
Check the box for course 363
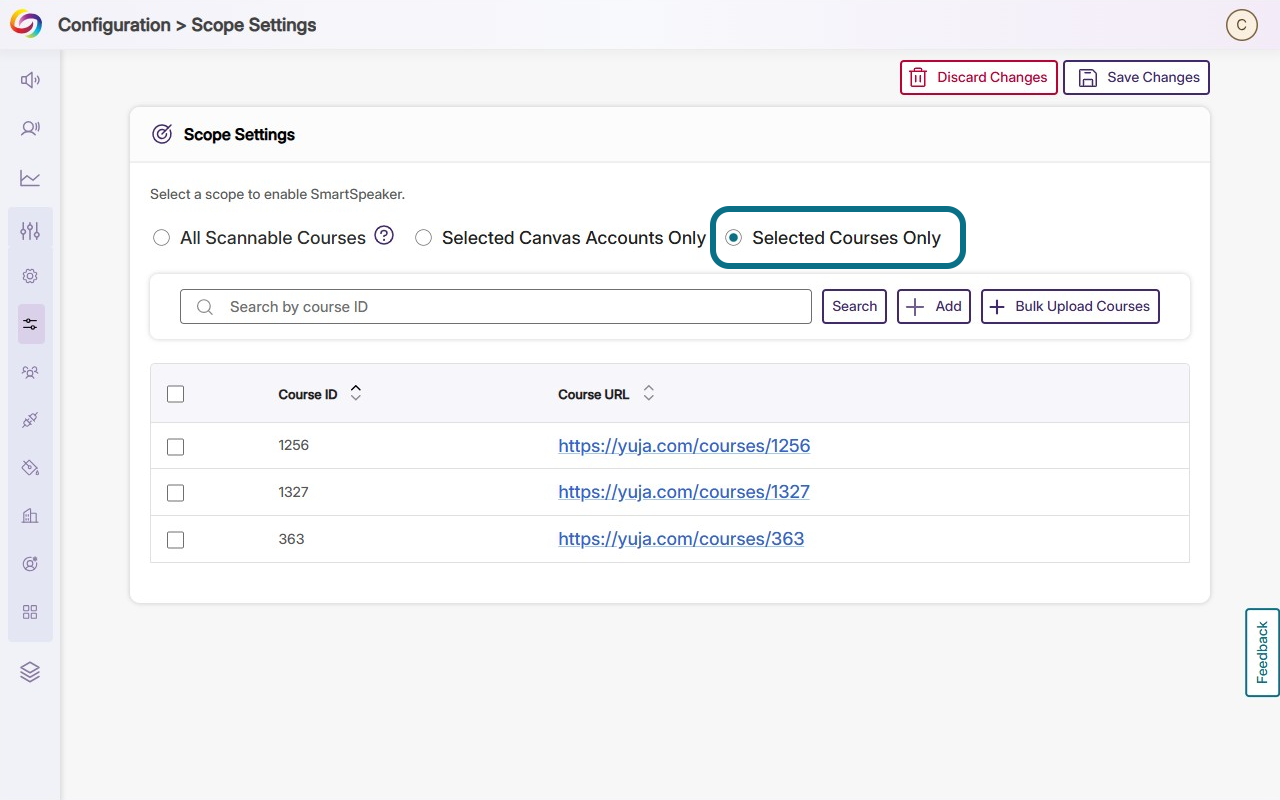point(175,540)
